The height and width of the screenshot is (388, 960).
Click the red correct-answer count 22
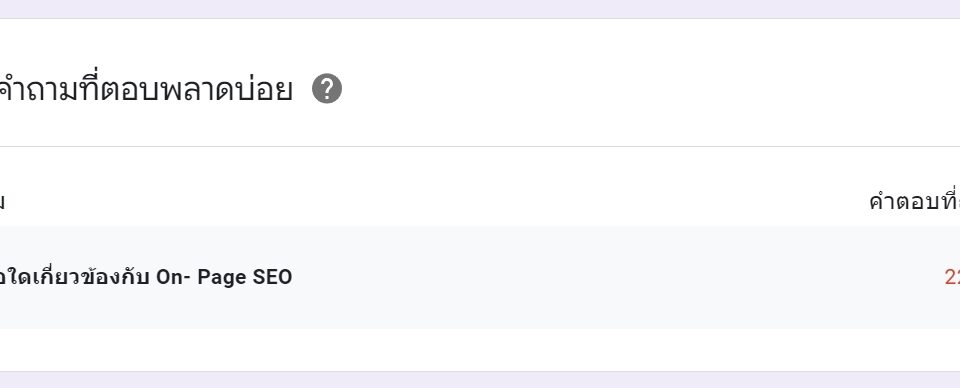[x=952, y=277]
